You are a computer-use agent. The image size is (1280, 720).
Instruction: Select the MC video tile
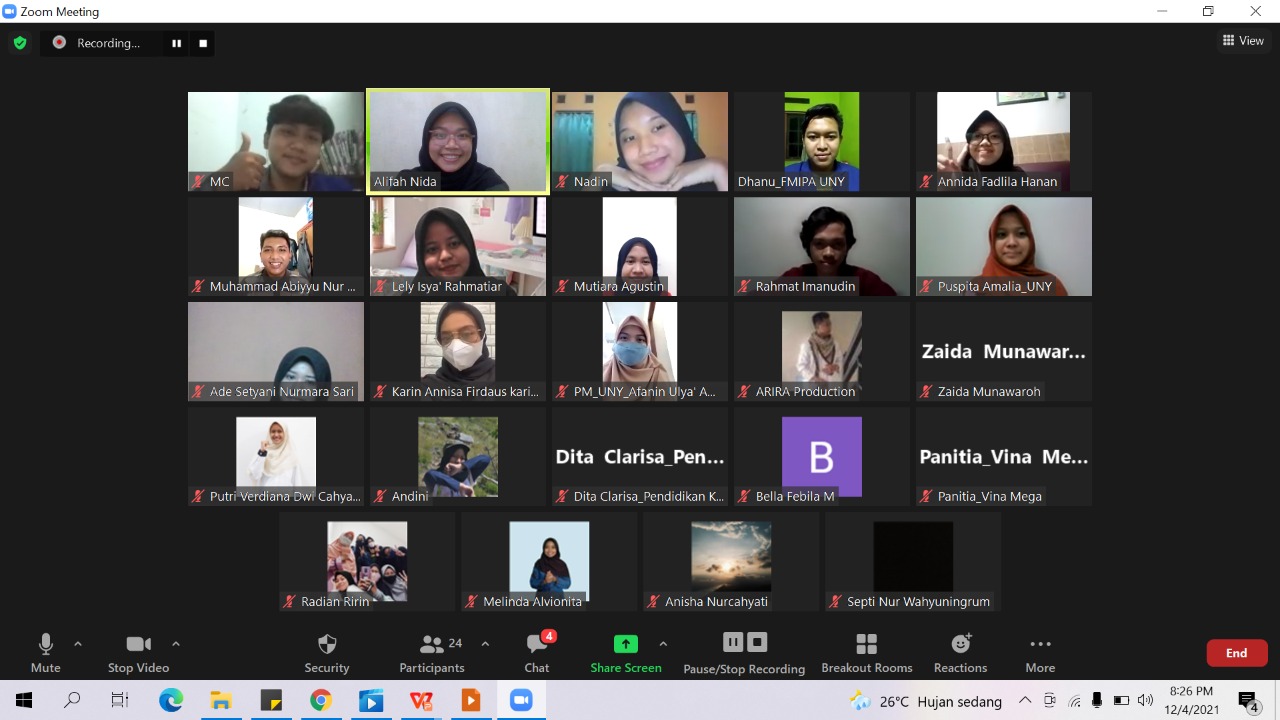[276, 141]
